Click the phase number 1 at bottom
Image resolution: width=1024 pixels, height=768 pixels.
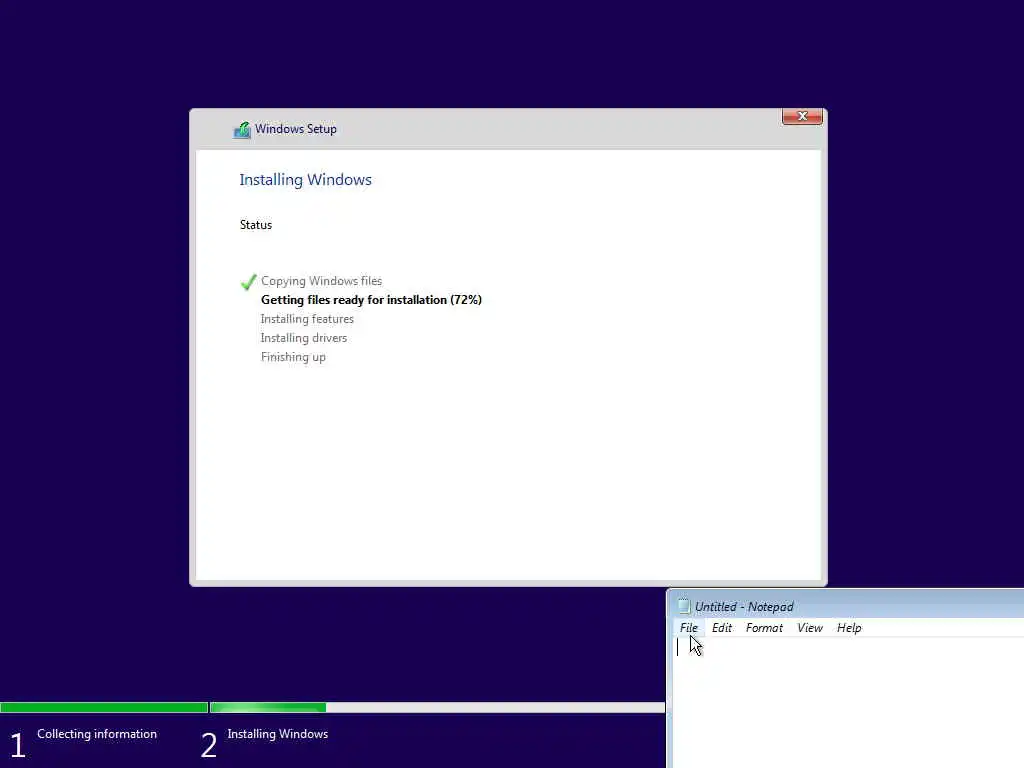pyautogui.click(x=18, y=745)
